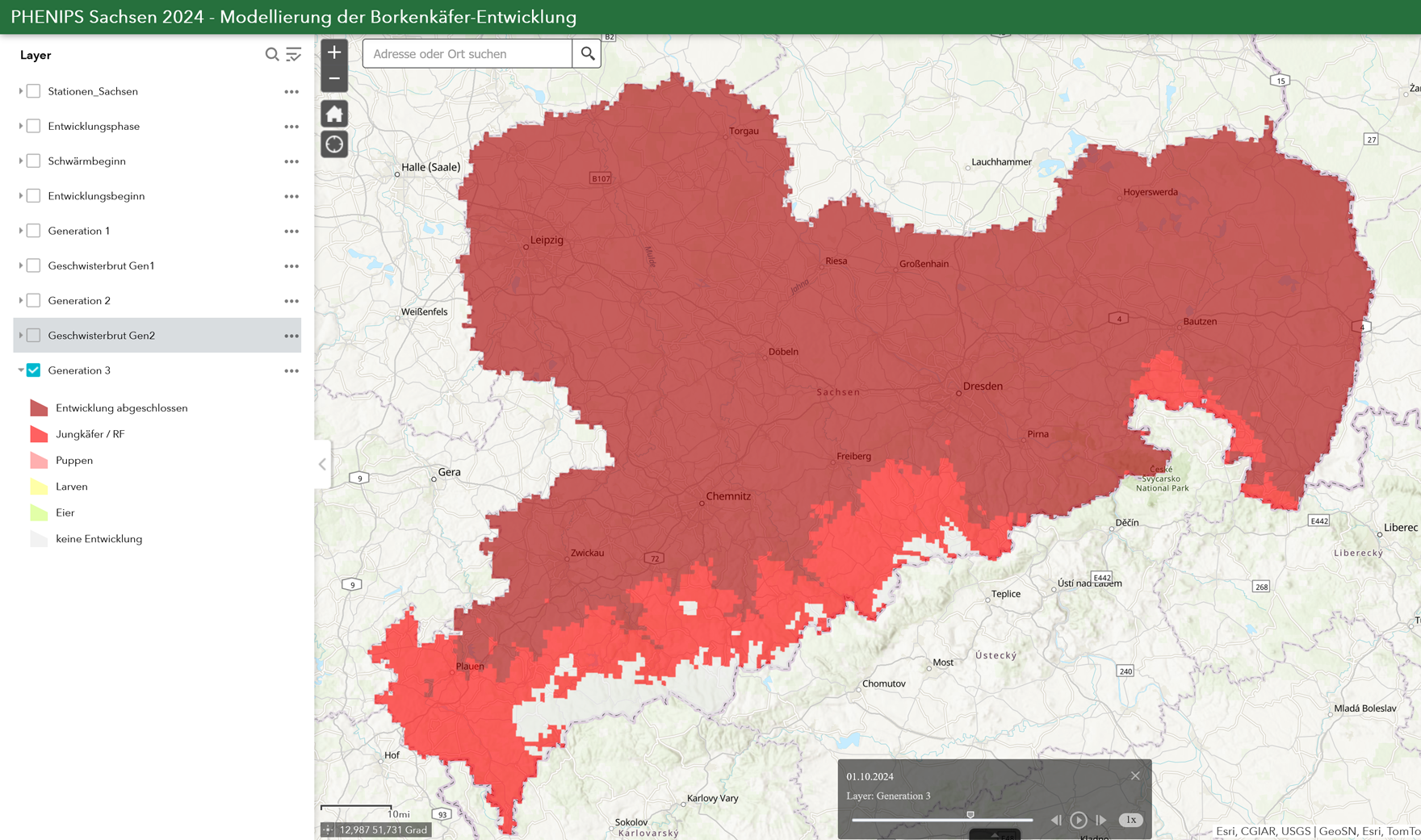The height and width of the screenshot is (840, 1421).
Task: Collapse the layer side panel
Action: (322, 464)
